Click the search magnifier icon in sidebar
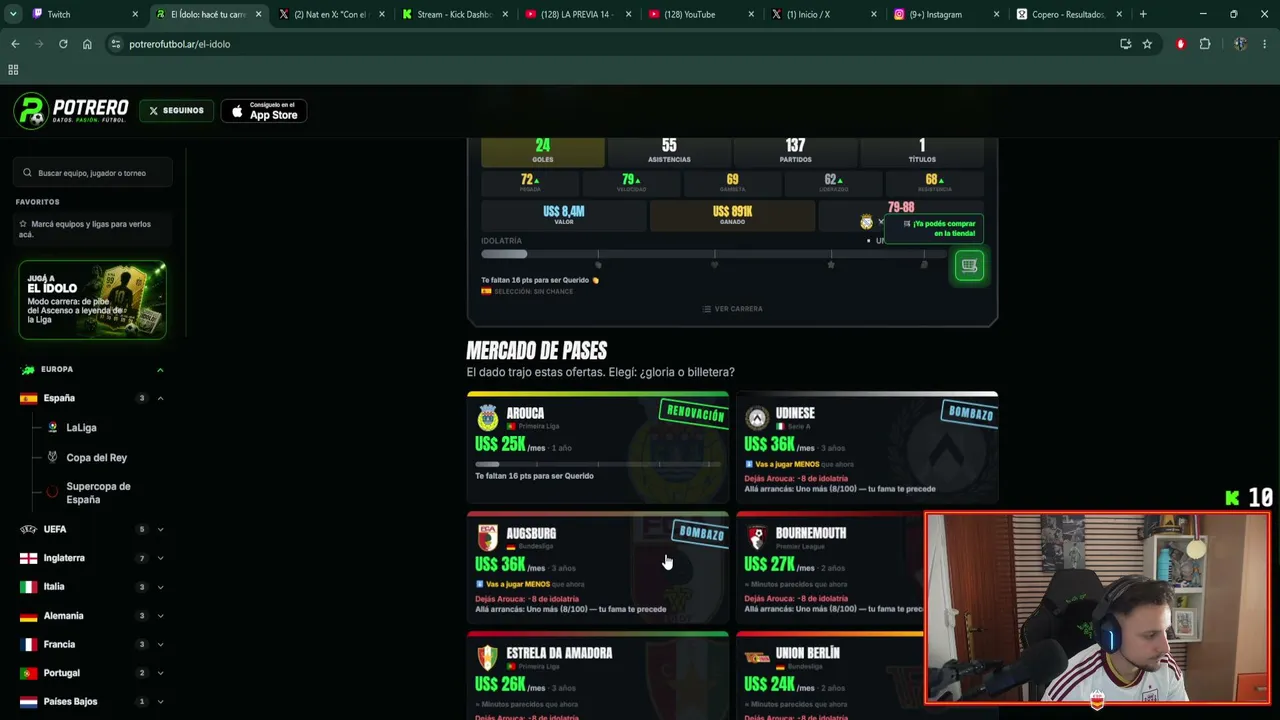1280x720 pixels. click(x=28, y=173)
